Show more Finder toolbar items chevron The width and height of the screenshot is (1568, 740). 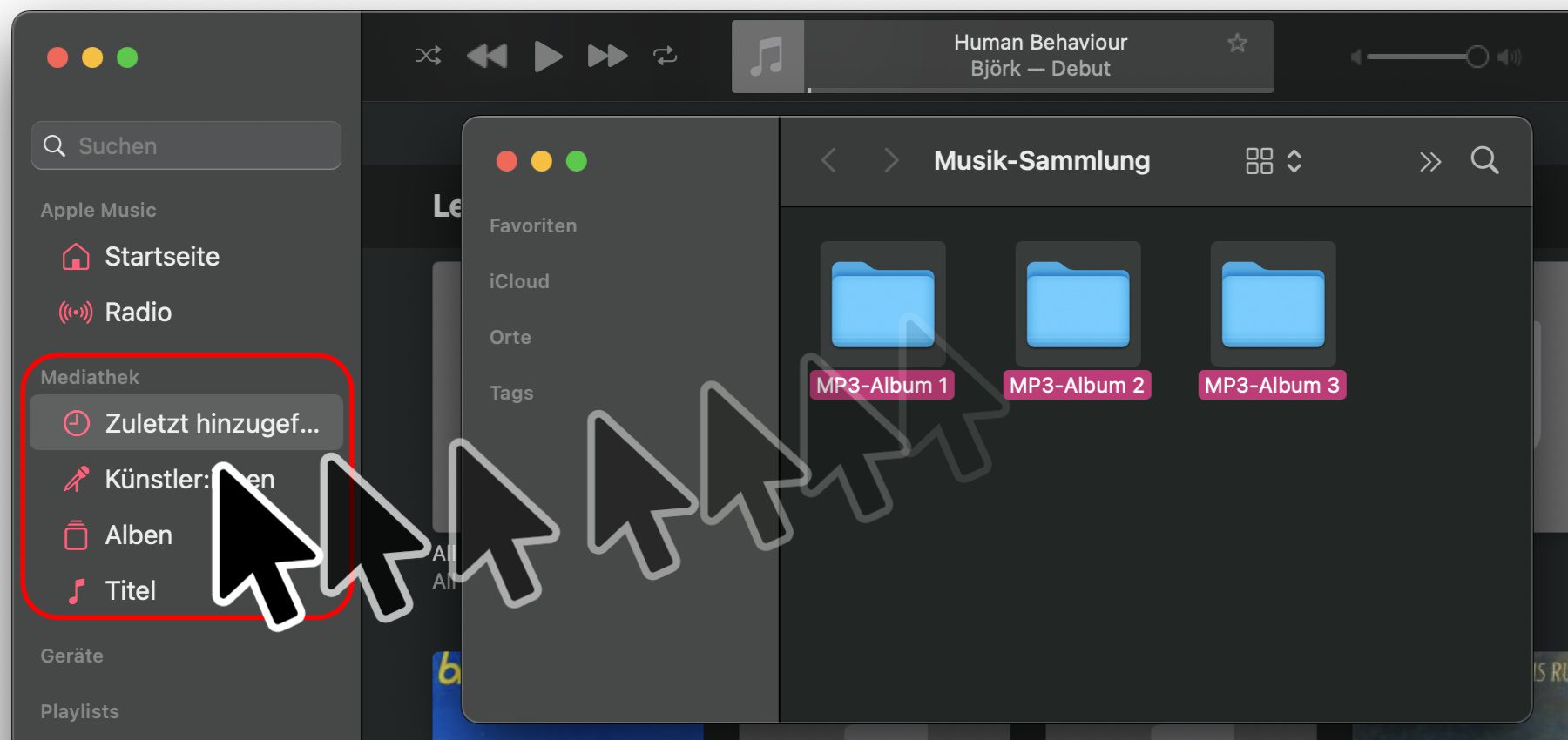1429,162
